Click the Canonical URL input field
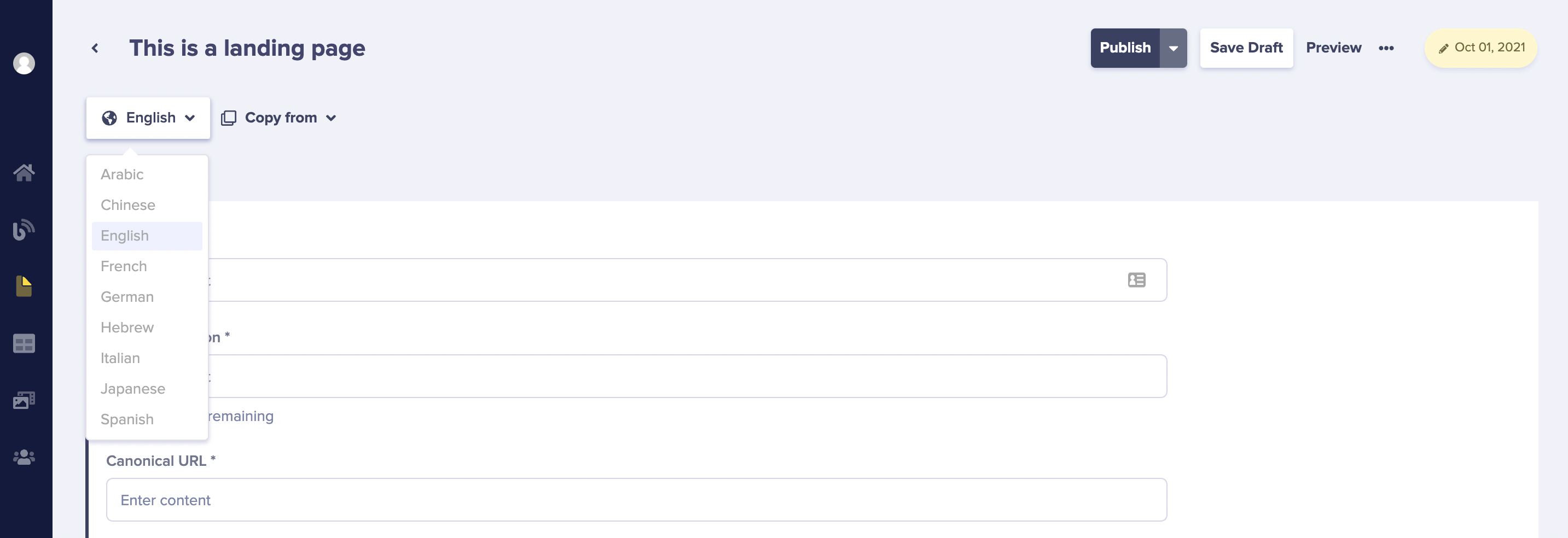This screenshot has width=1568, height=538. [x=636, y=500]
